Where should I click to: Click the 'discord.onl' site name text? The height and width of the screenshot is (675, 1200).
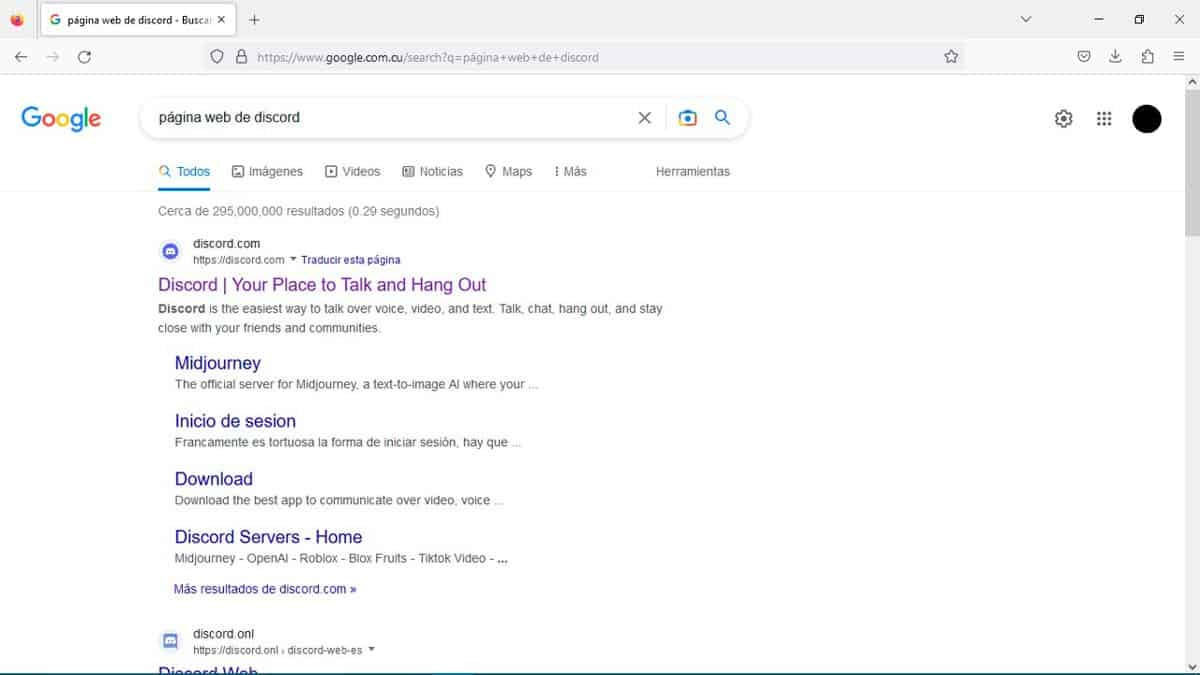[223, 634]
